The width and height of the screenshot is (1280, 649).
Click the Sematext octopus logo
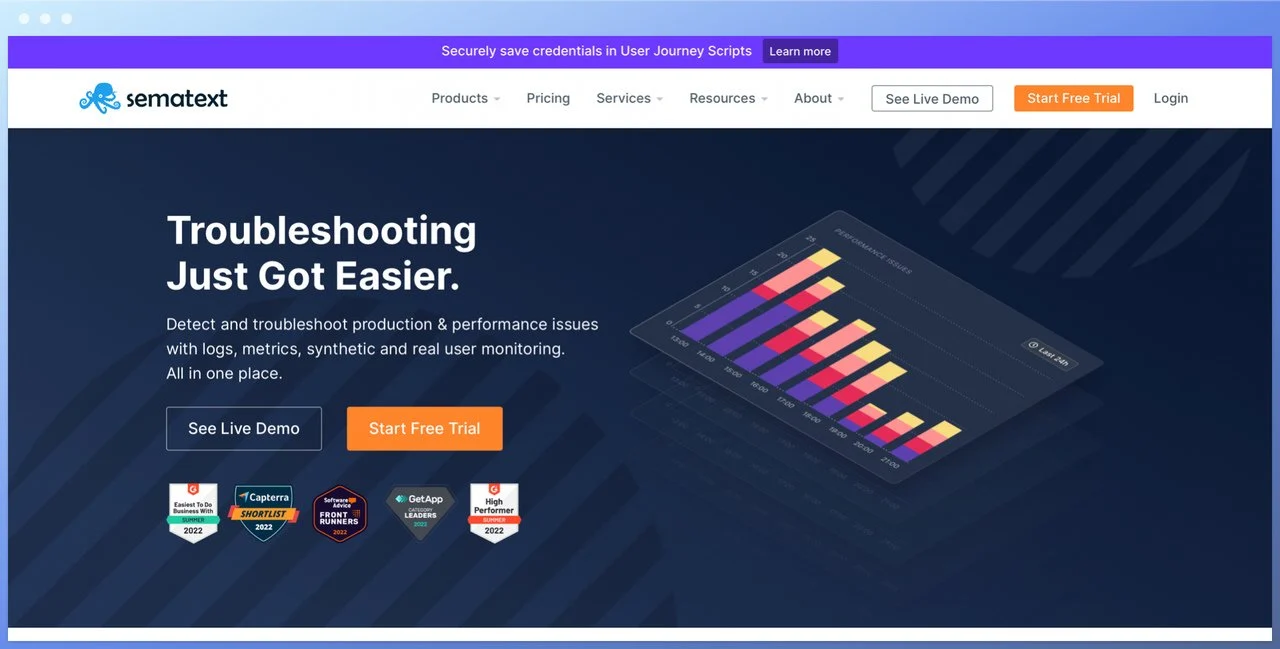click(x=99, y=97)
